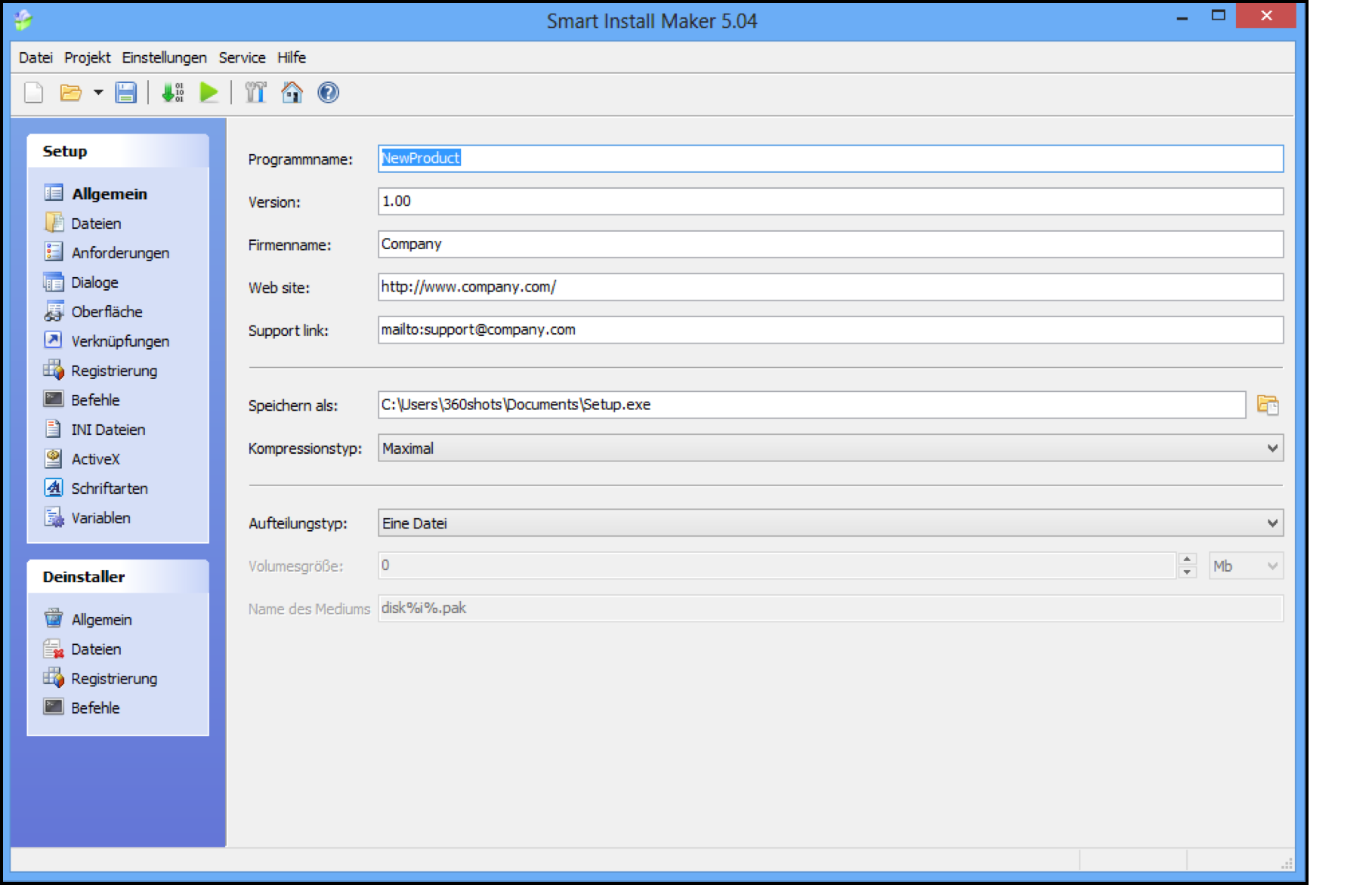The height and width of the screenshot is (888, 1372).
Task: Expand the Kompressionstyp dropdown
Action: point(1272,449)
